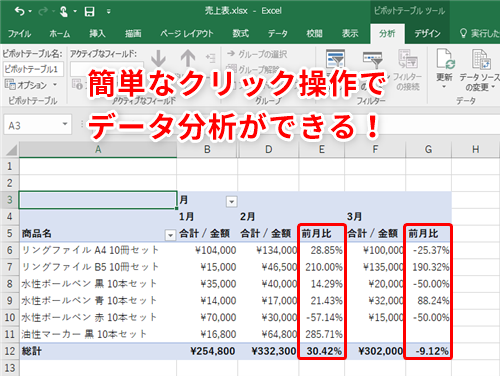
Task: Click the Drill Down arrow icon
Action: tap(158, 58)
